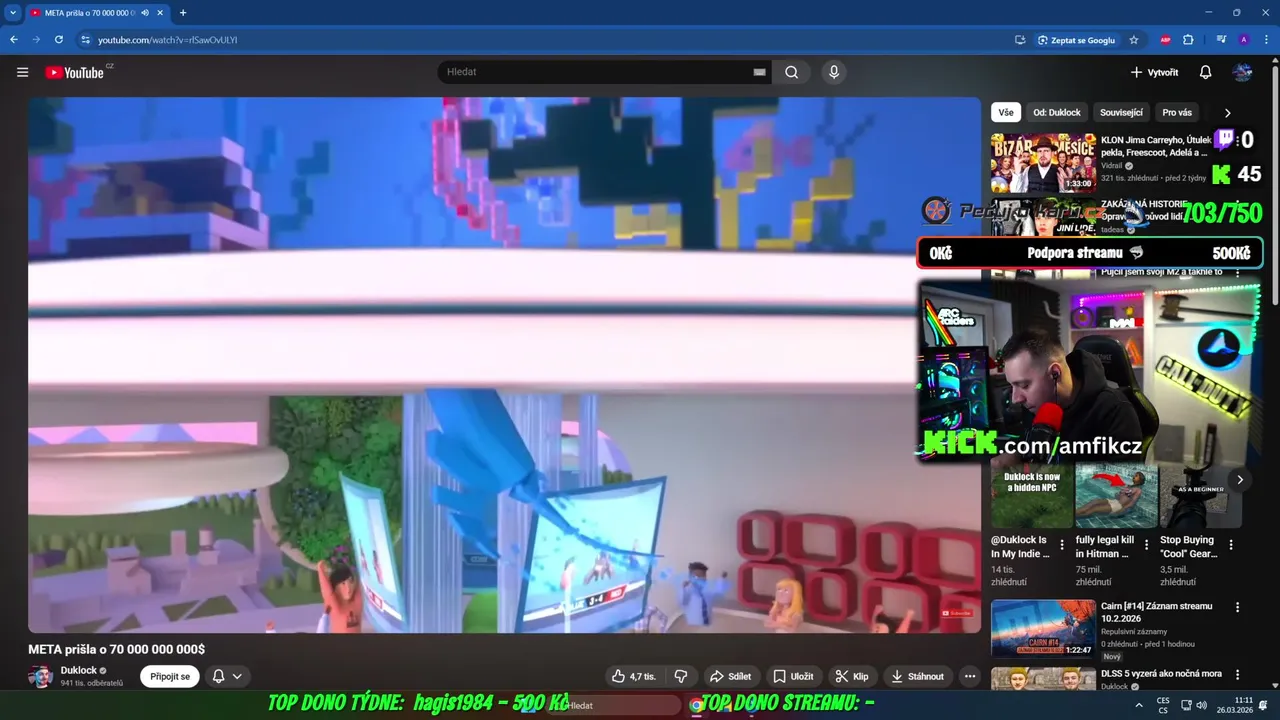The height and width of the screenshot is (720, 1280).
Task: Open the Chrome three-dot main menu
Action: 1266,40
